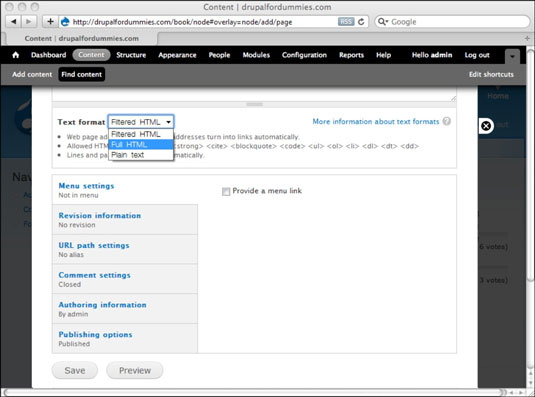This screenshot has width=535, height=397.
Task: Open the URL path settings tab
Action: (x=125, y=249)
